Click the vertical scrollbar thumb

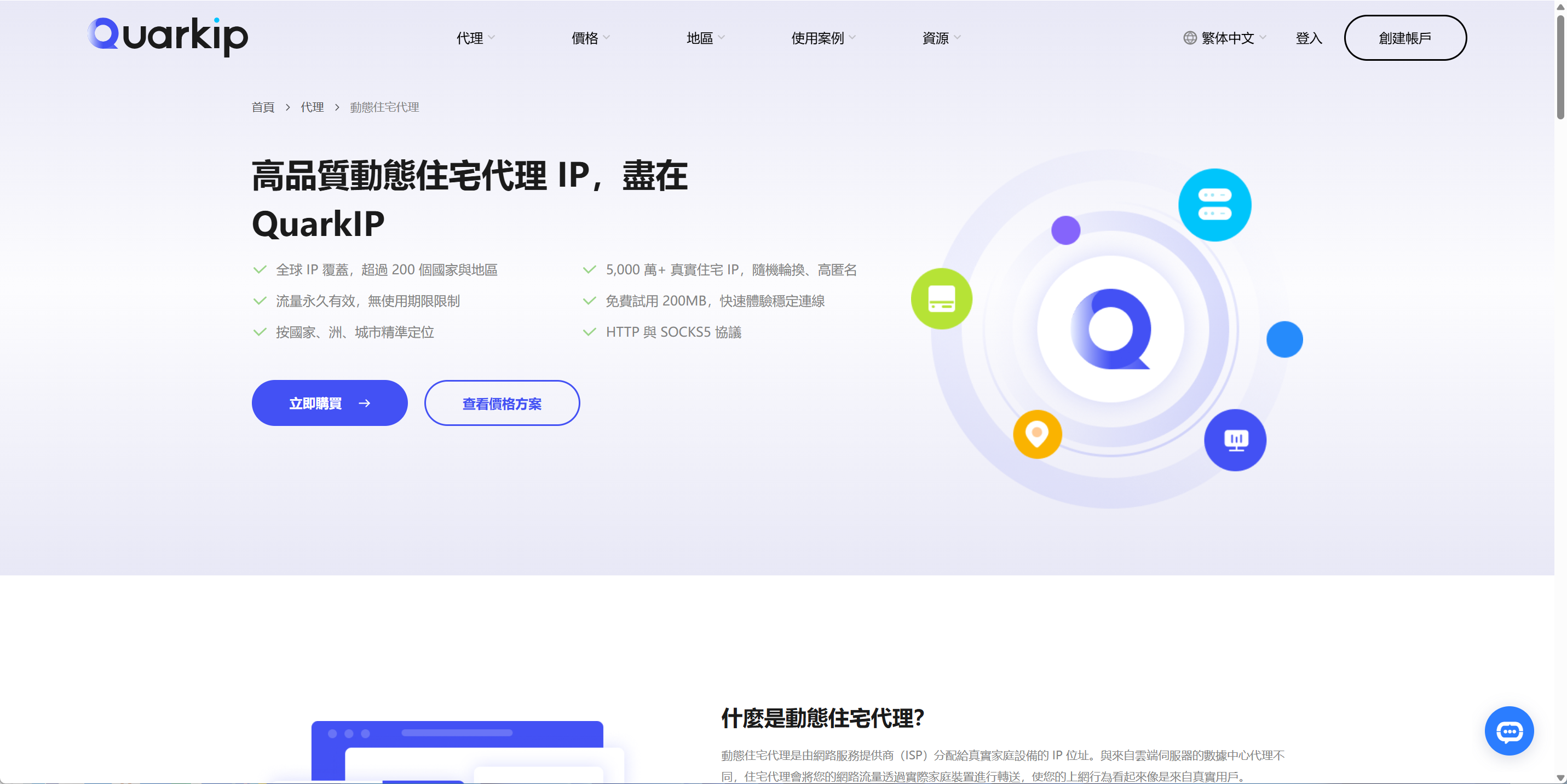1560,67
